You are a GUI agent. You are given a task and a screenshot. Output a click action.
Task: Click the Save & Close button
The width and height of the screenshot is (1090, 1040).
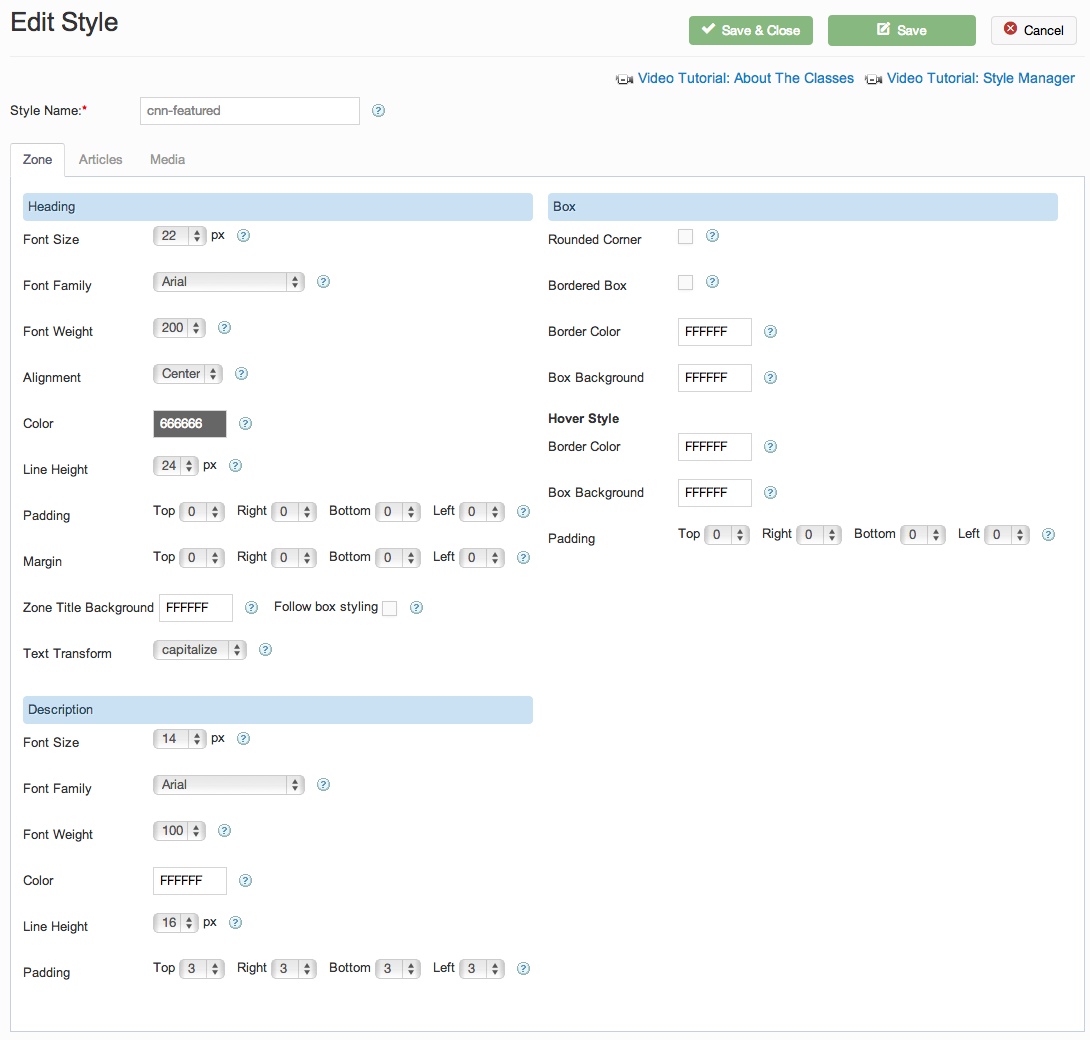[751, 31]
